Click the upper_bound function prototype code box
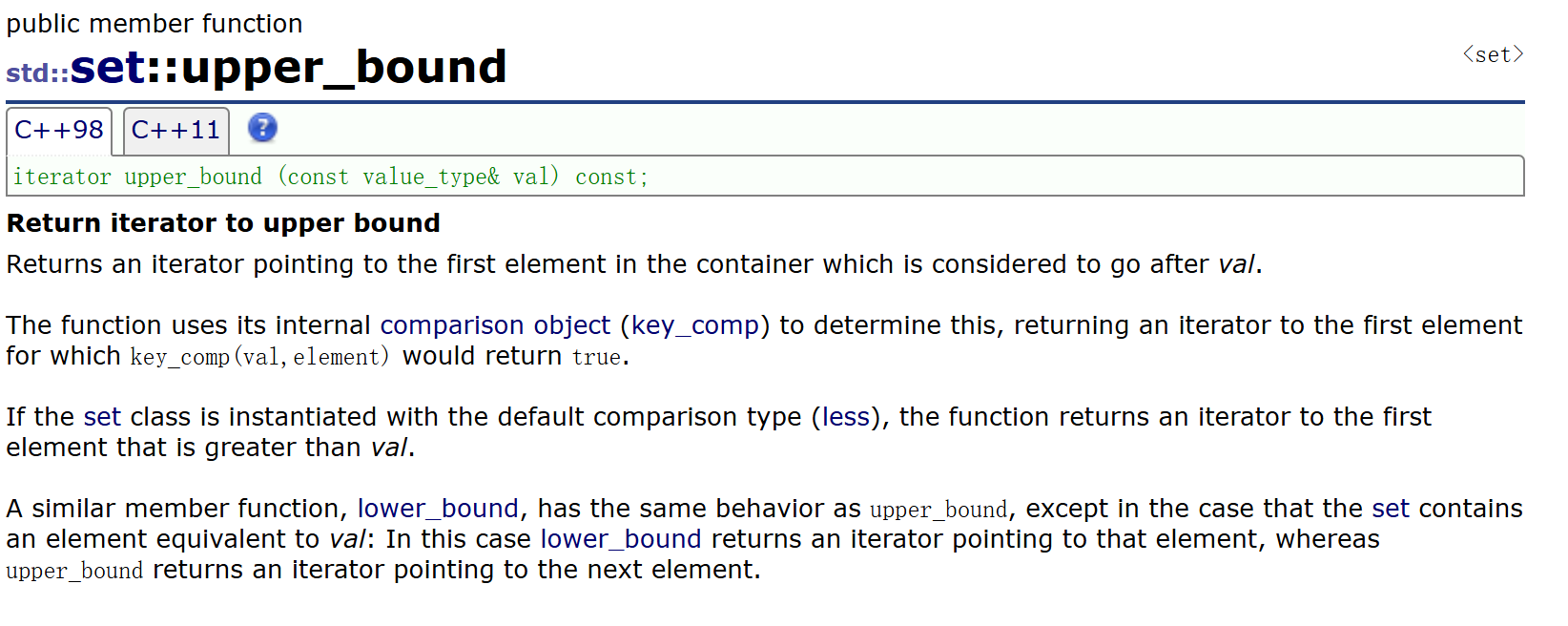1568x626 pixels. coord(765,177)
